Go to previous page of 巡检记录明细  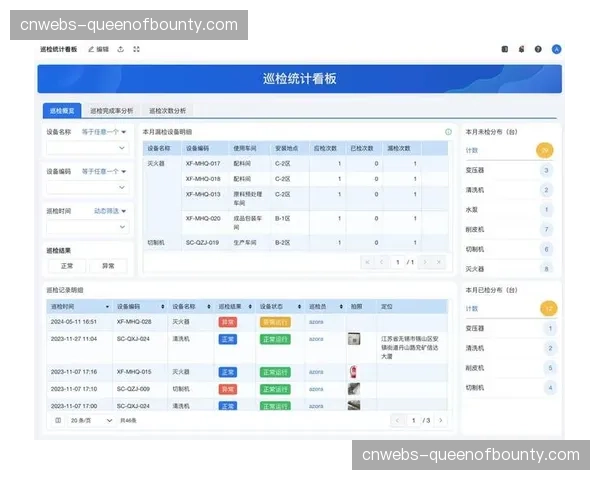[397, 420]
